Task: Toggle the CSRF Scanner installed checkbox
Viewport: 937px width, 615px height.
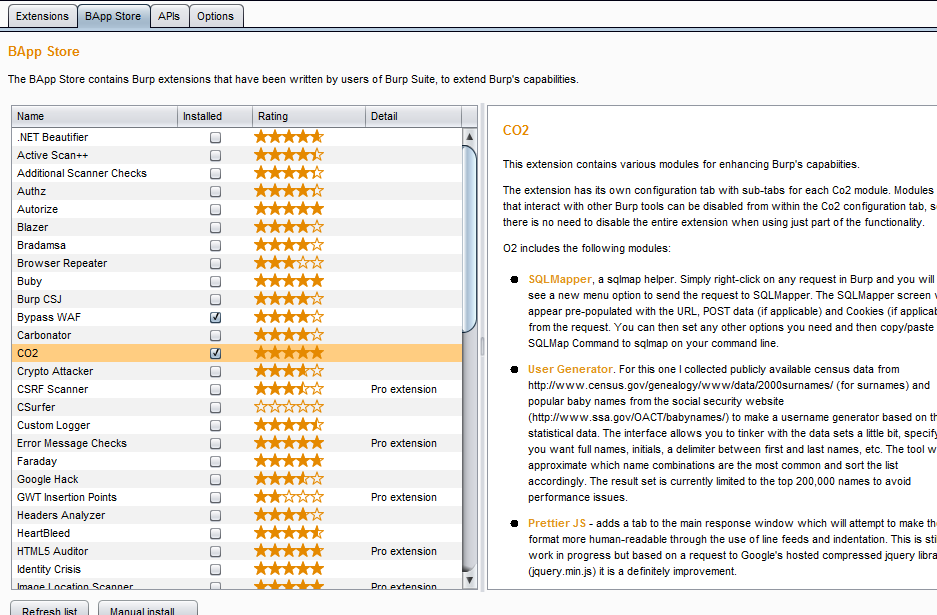Action: 215,389
